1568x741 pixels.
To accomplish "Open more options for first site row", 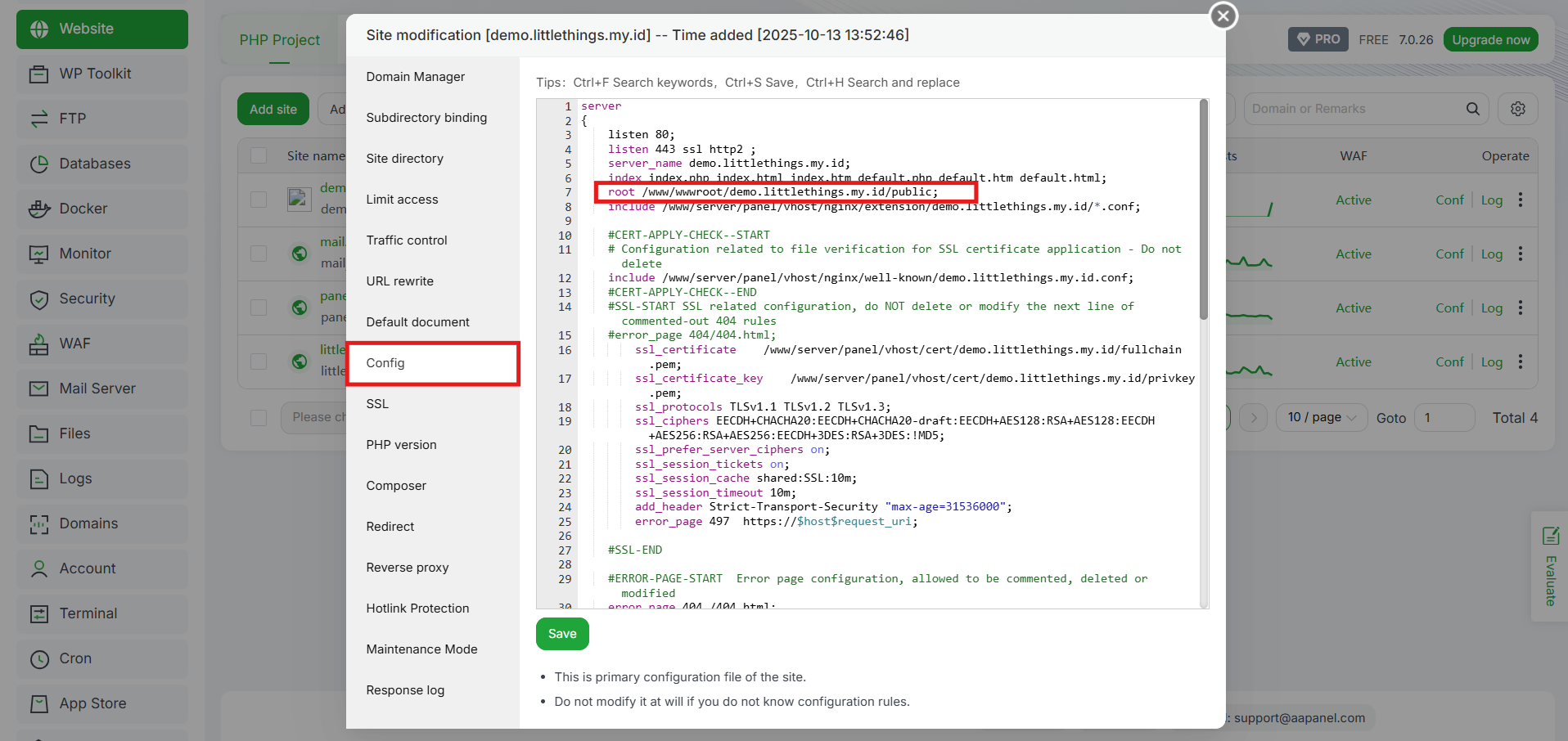I will 1521,200.
